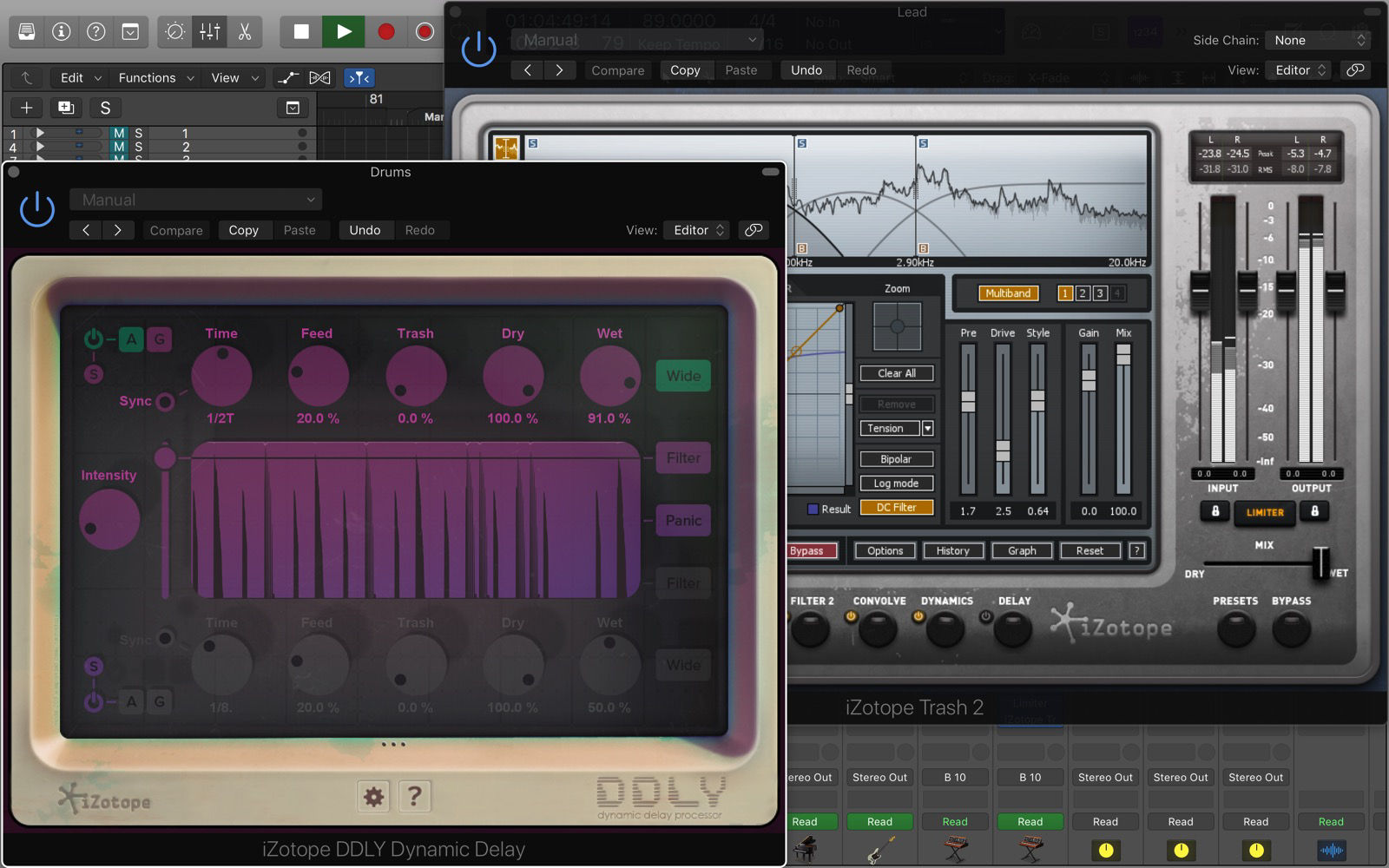Open tracks area View menu

coord(234,78)
